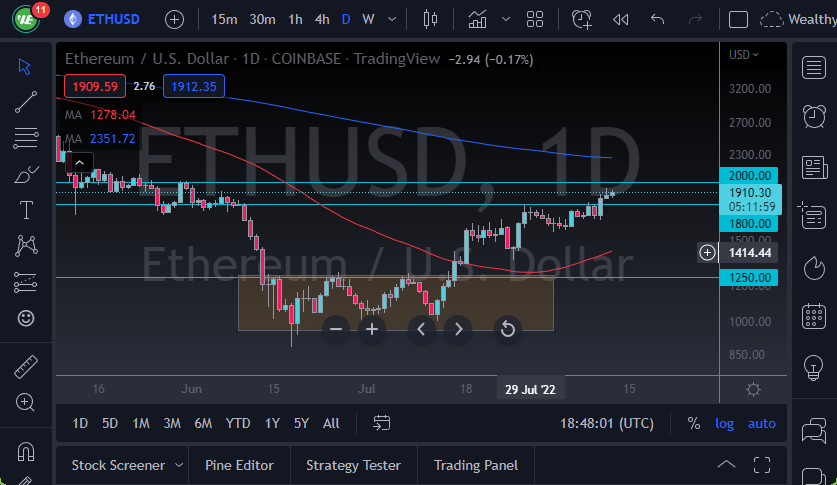Expand the timeframe interval dropdown
The image size is (837, 485).
[392, 20]
